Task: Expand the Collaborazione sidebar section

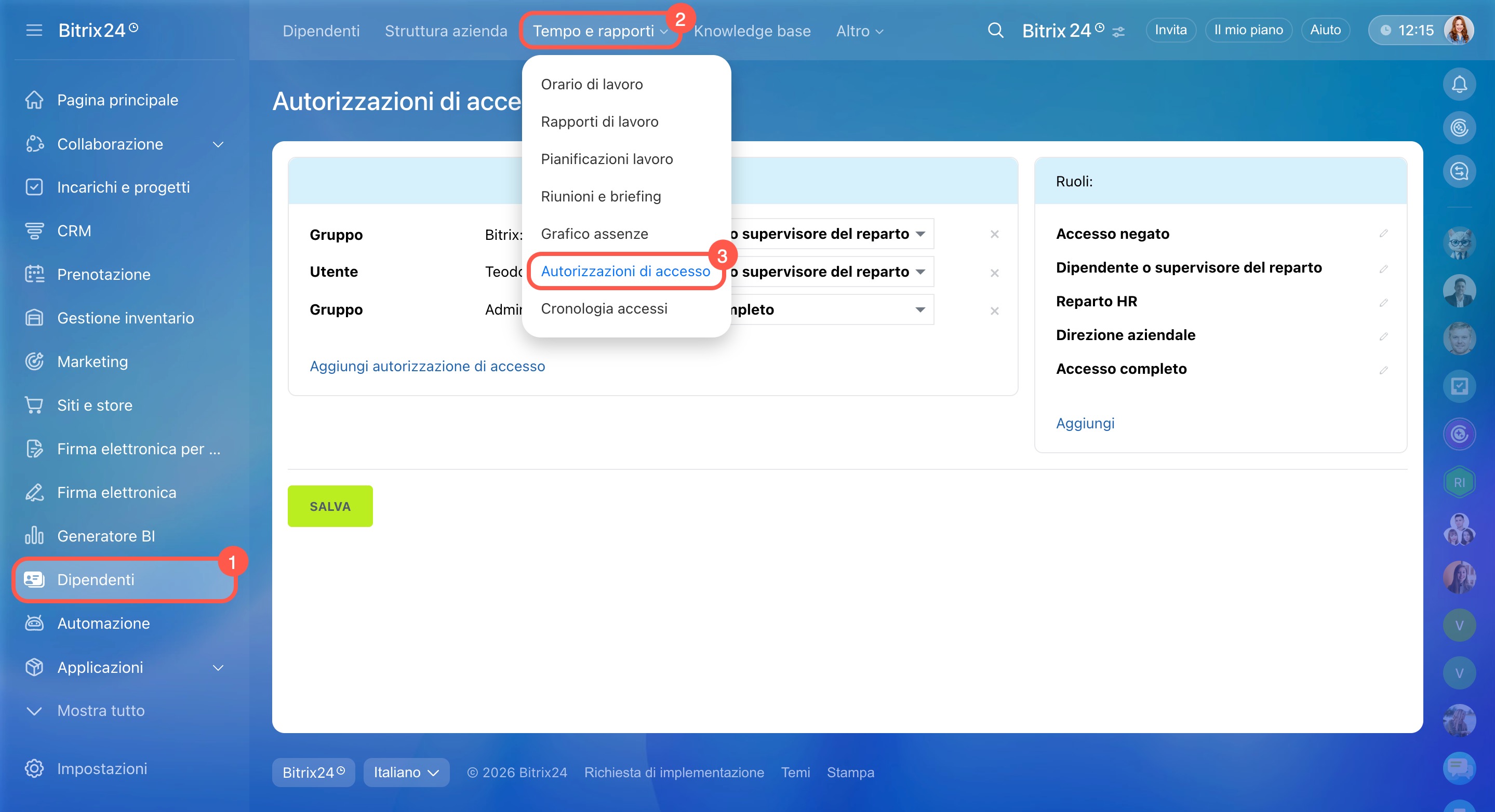Action: tap(218, 144)
